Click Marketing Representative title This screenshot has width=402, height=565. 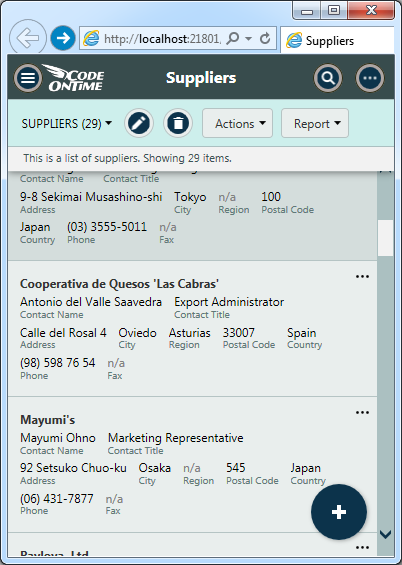175,438
